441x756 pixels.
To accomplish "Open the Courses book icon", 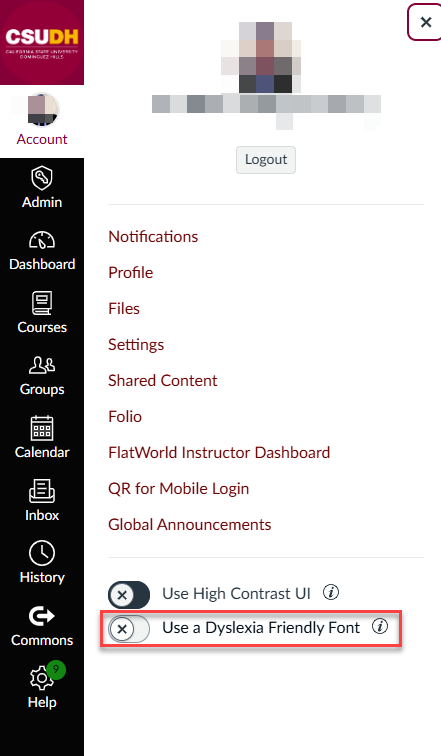I will pyautogui.click(x=42, y=303).
